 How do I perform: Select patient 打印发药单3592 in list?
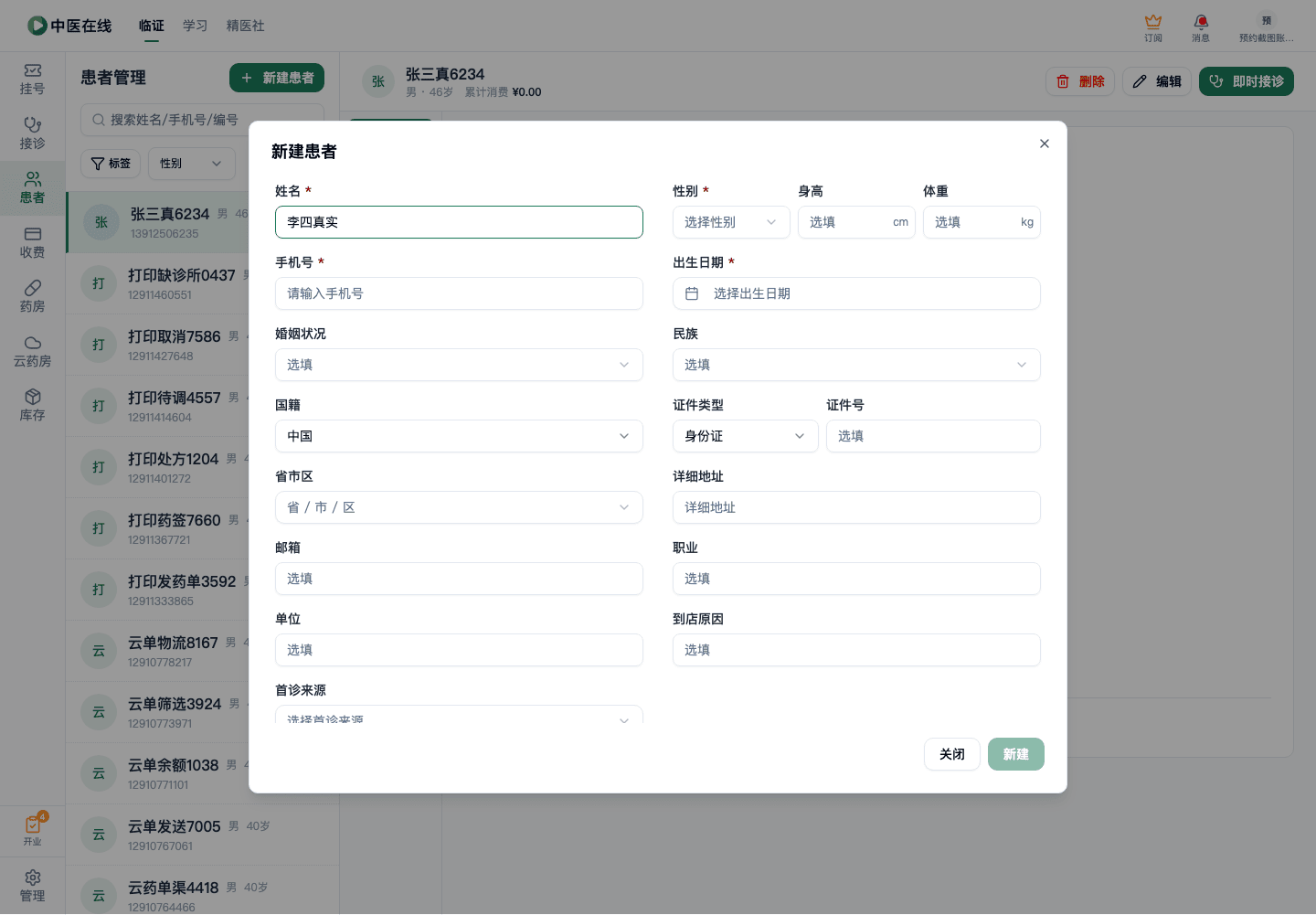click(x=157, y=590)
